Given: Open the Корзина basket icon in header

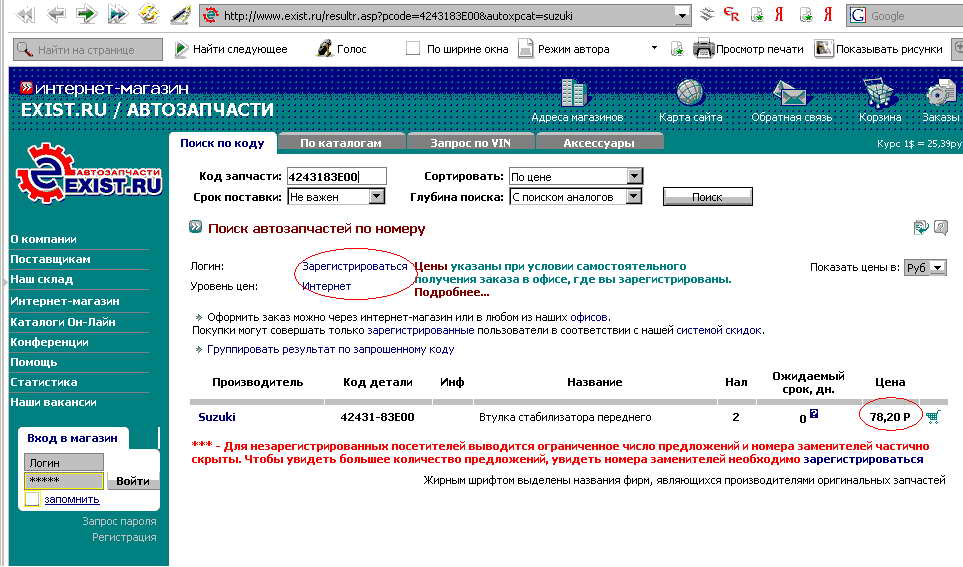Looking at the screenshot, I should click(879, 94).
